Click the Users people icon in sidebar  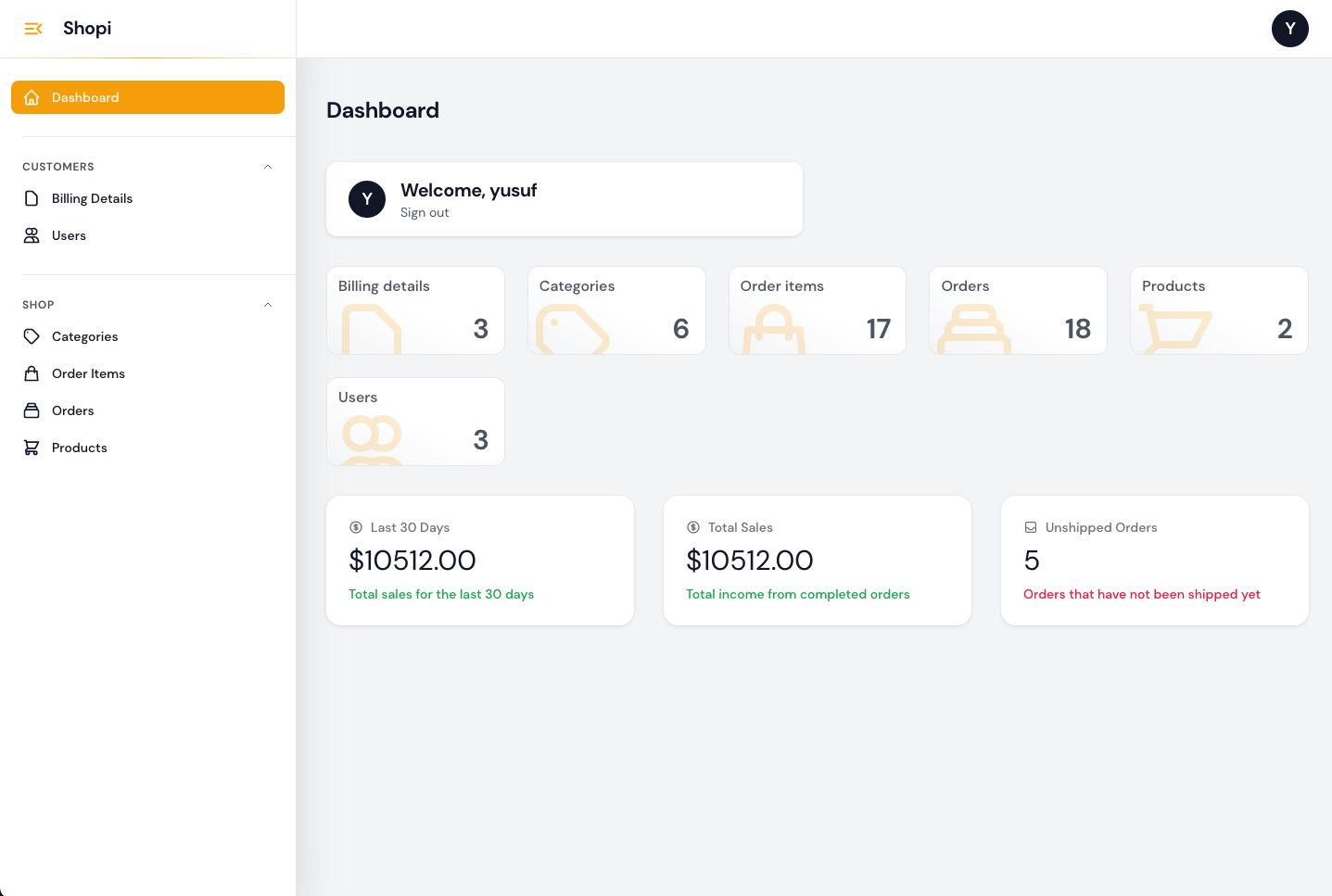coord(32,235)
